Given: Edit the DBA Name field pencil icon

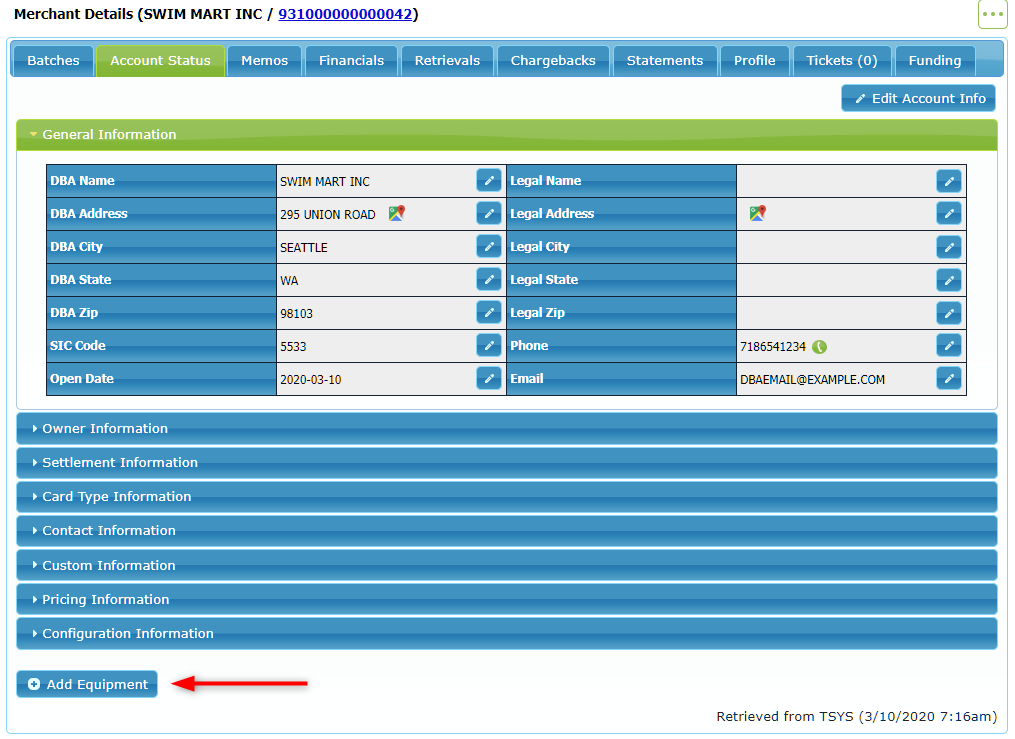Looking at the screenshot, I should [489, 181].
